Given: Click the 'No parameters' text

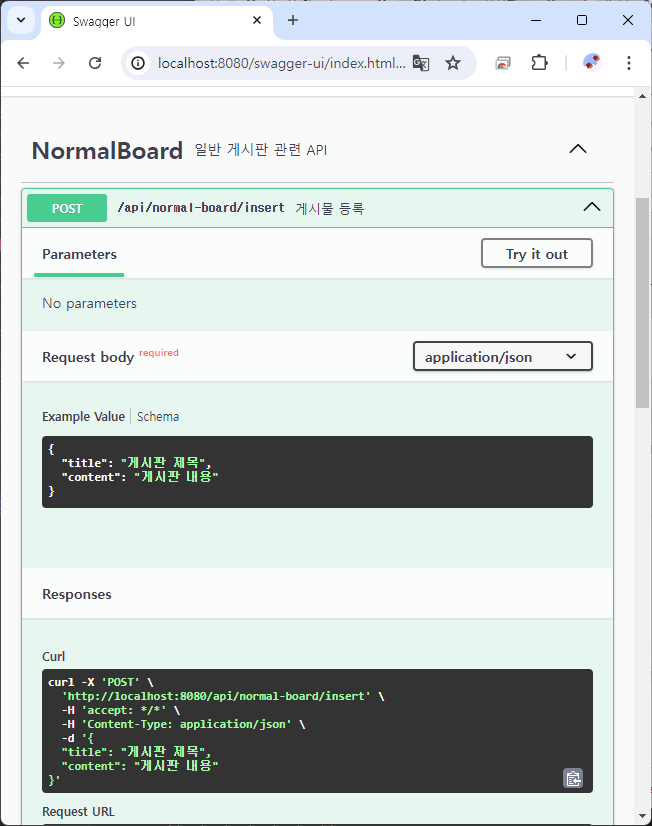Looking at the screenshot, I should (90, 303).
